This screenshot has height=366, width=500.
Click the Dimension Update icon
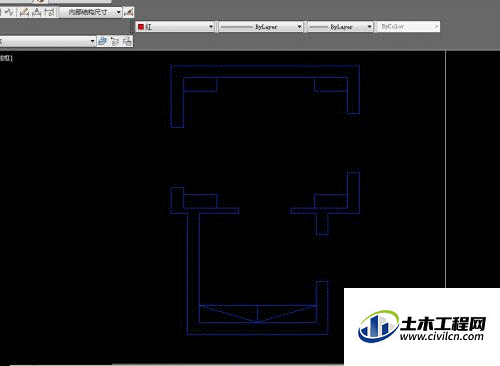(x=49, y=13)
